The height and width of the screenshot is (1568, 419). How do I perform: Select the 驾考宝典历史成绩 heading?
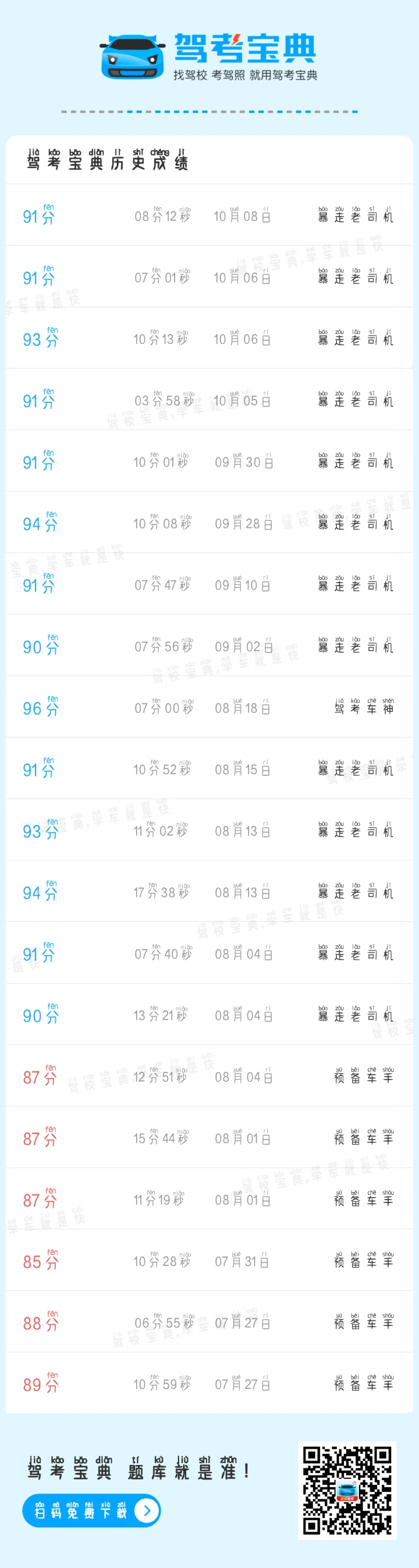coord(107,161)
